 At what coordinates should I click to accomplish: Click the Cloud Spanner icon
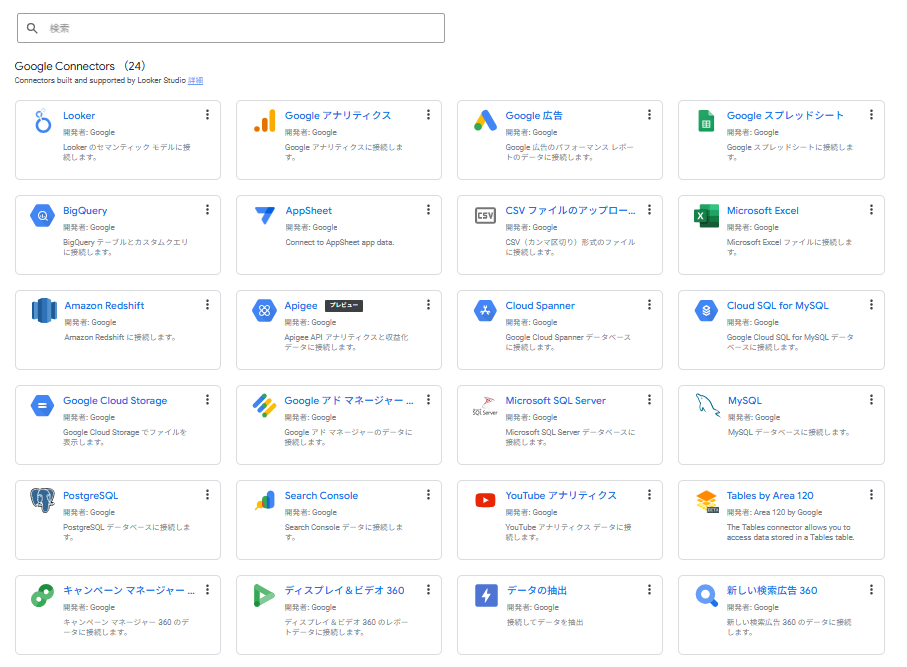tap(485, 311)
